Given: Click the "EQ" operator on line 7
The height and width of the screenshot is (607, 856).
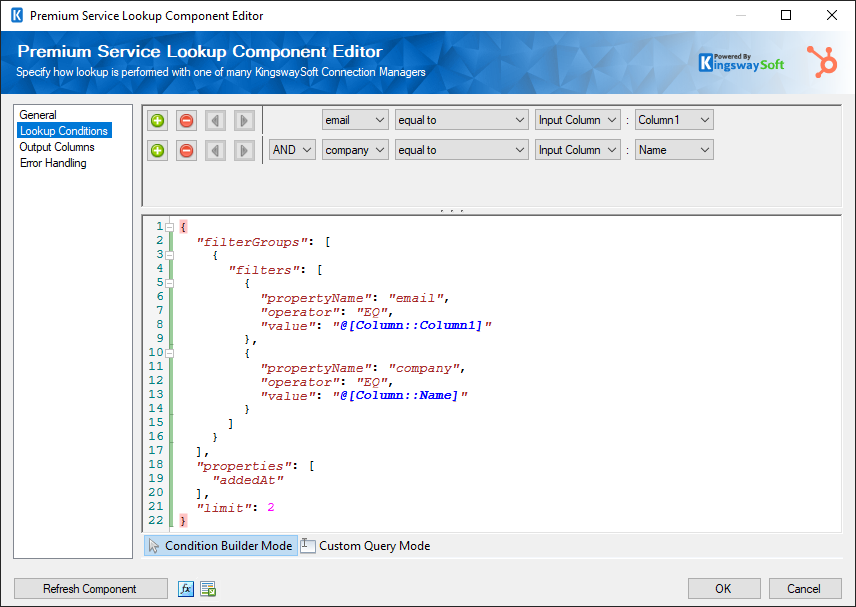Looking at the screenshot, I should coord(372,312).
